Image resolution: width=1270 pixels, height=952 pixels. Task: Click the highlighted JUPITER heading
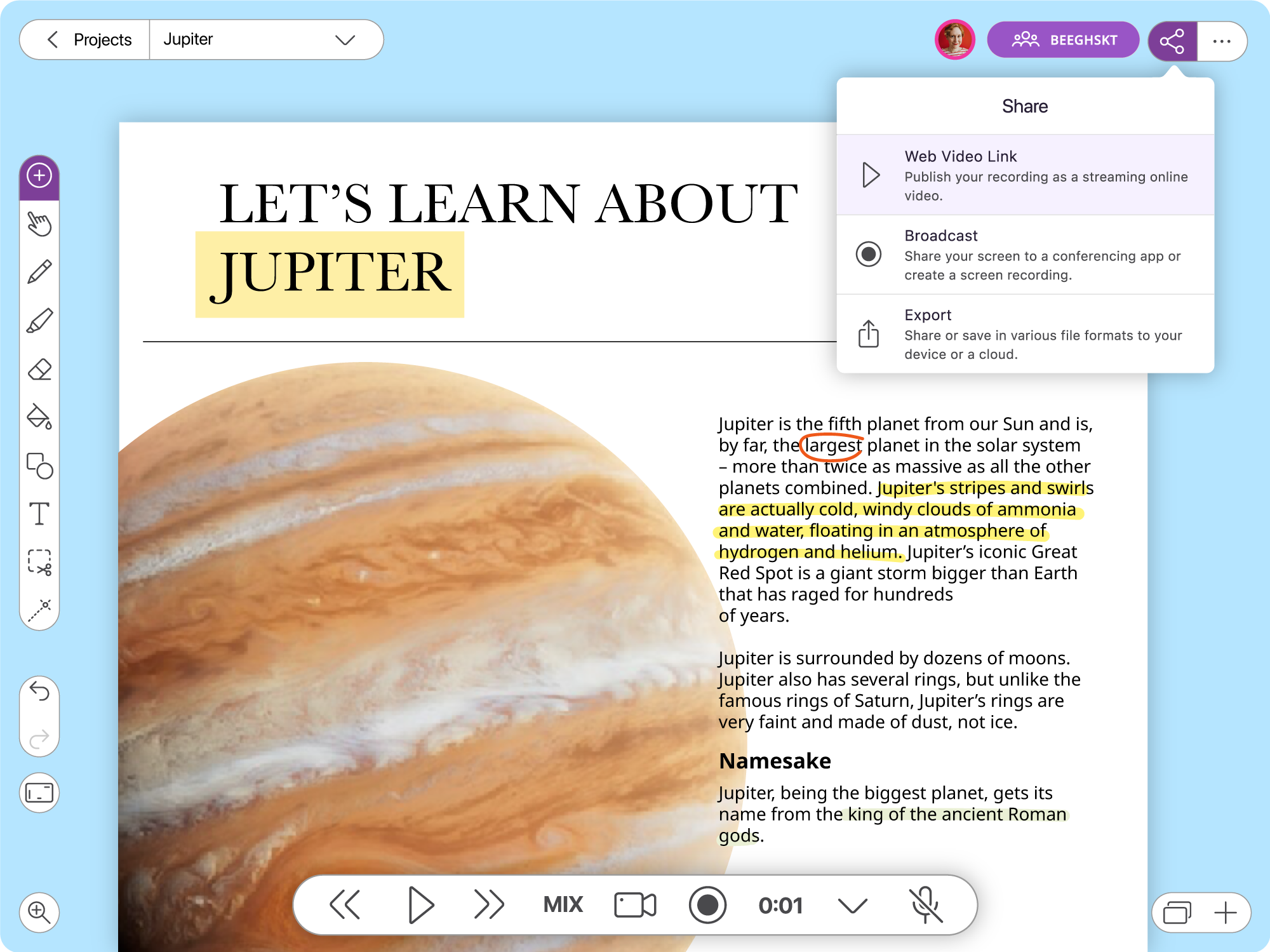330,274
